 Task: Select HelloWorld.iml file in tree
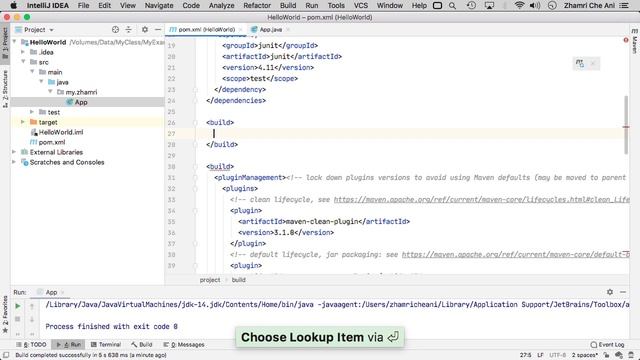coord(61,132)
